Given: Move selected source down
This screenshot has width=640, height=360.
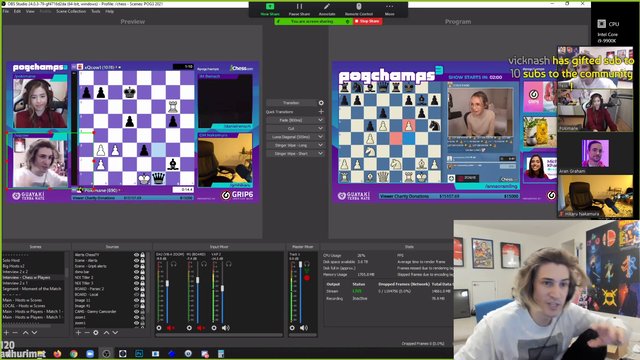Looking at the screenshot, I should (x=116, y=333).
